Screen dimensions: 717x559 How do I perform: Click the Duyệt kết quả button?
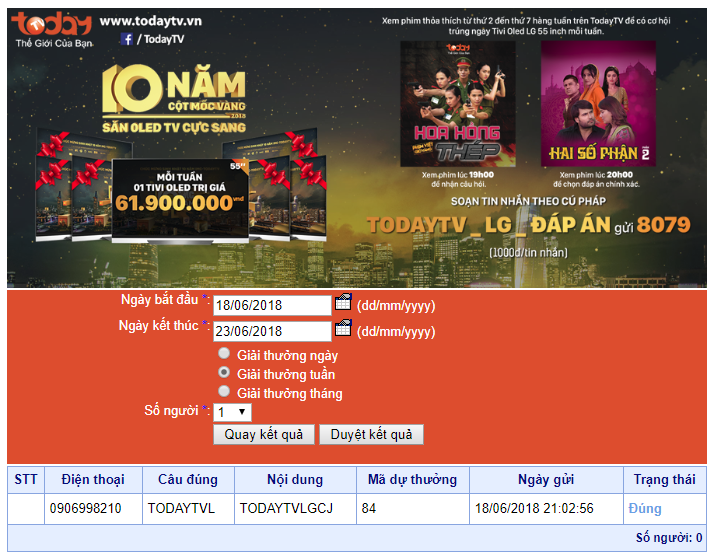coord(371,434)
